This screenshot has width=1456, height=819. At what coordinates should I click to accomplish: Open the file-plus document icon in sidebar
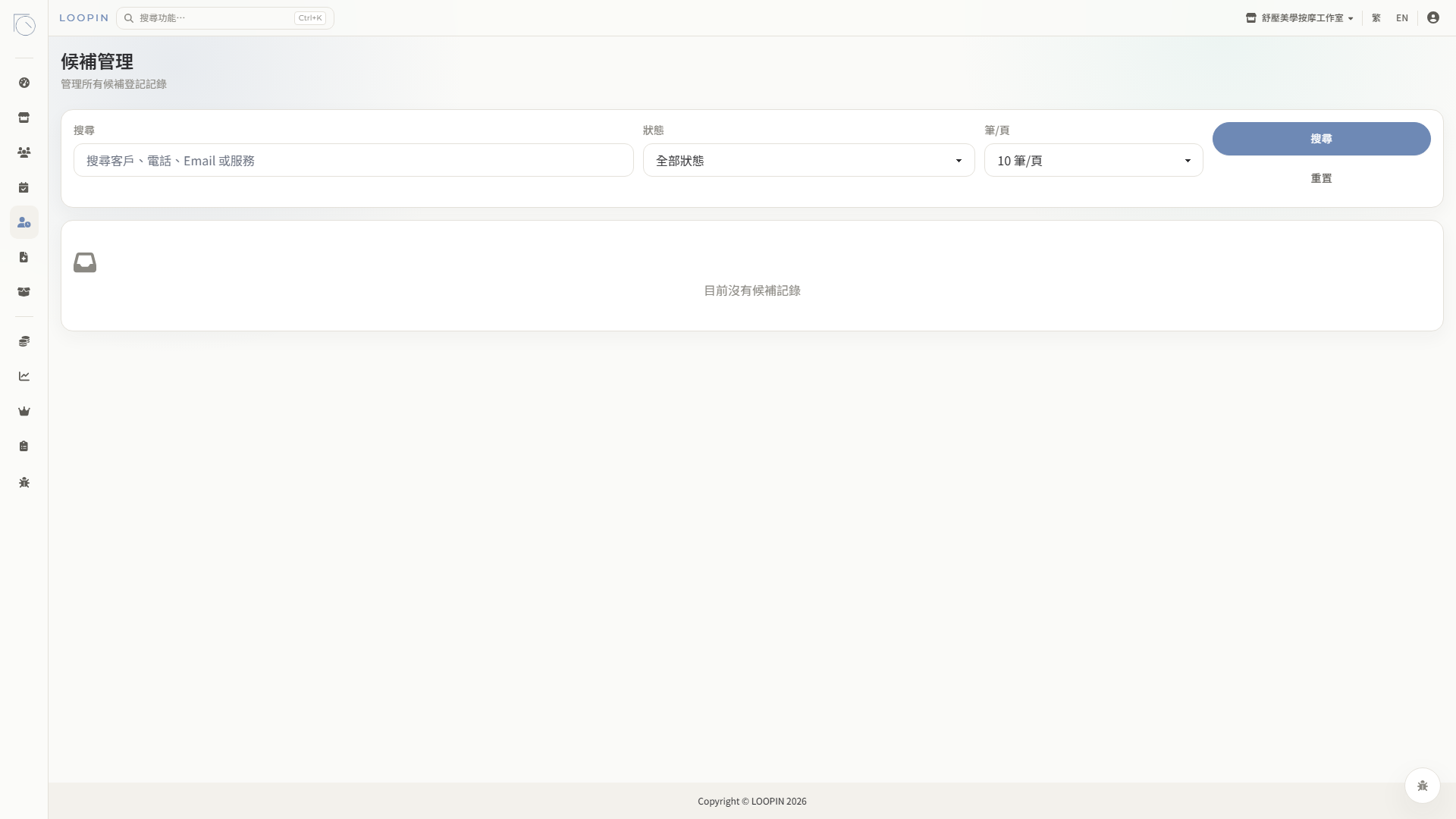24,257
